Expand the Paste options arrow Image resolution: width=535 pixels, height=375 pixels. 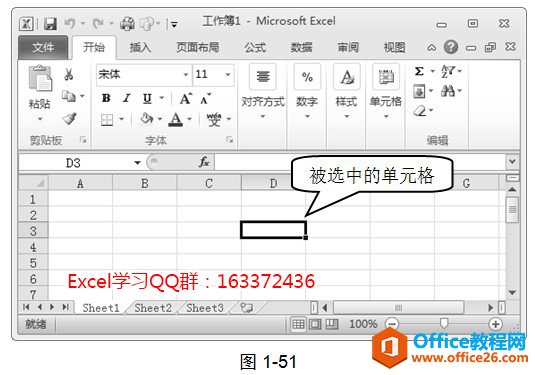40,119
